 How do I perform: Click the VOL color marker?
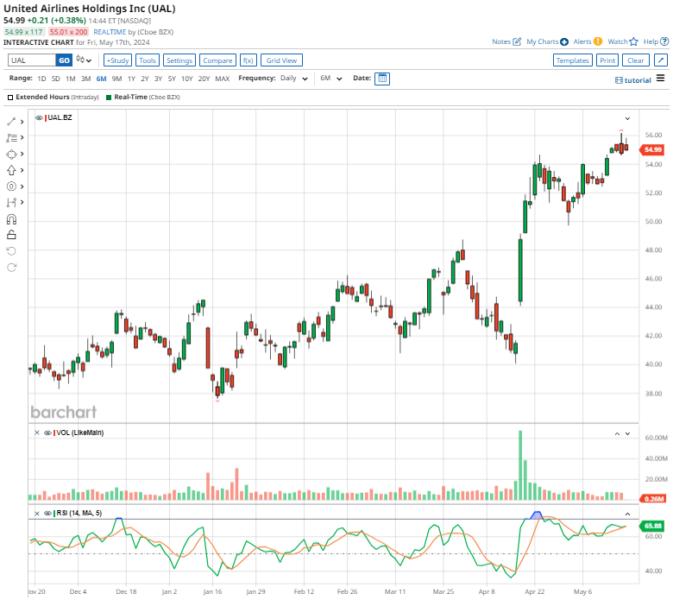(x=55, y=433)
